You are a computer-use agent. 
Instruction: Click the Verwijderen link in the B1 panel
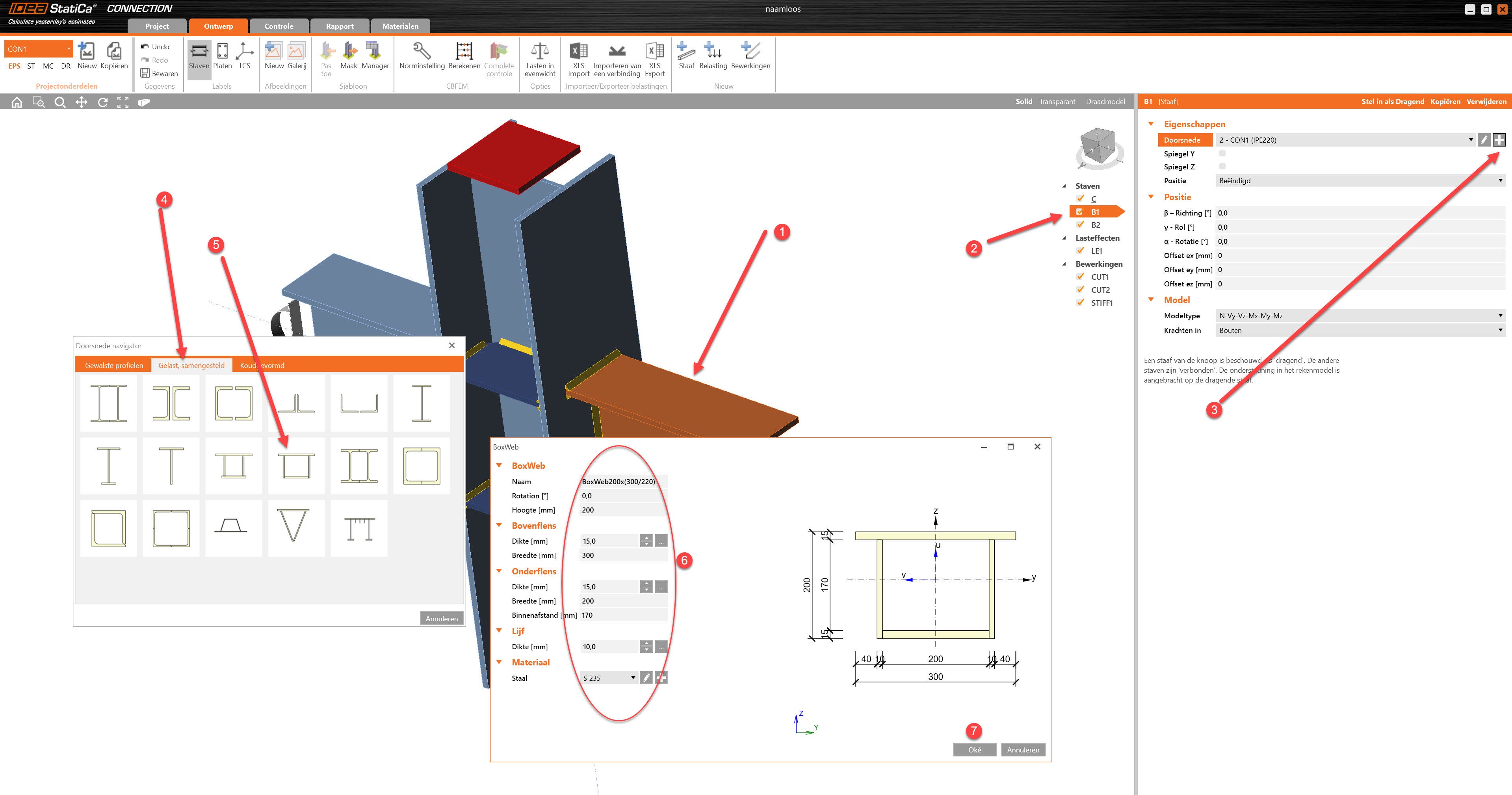pos(1486,102)
